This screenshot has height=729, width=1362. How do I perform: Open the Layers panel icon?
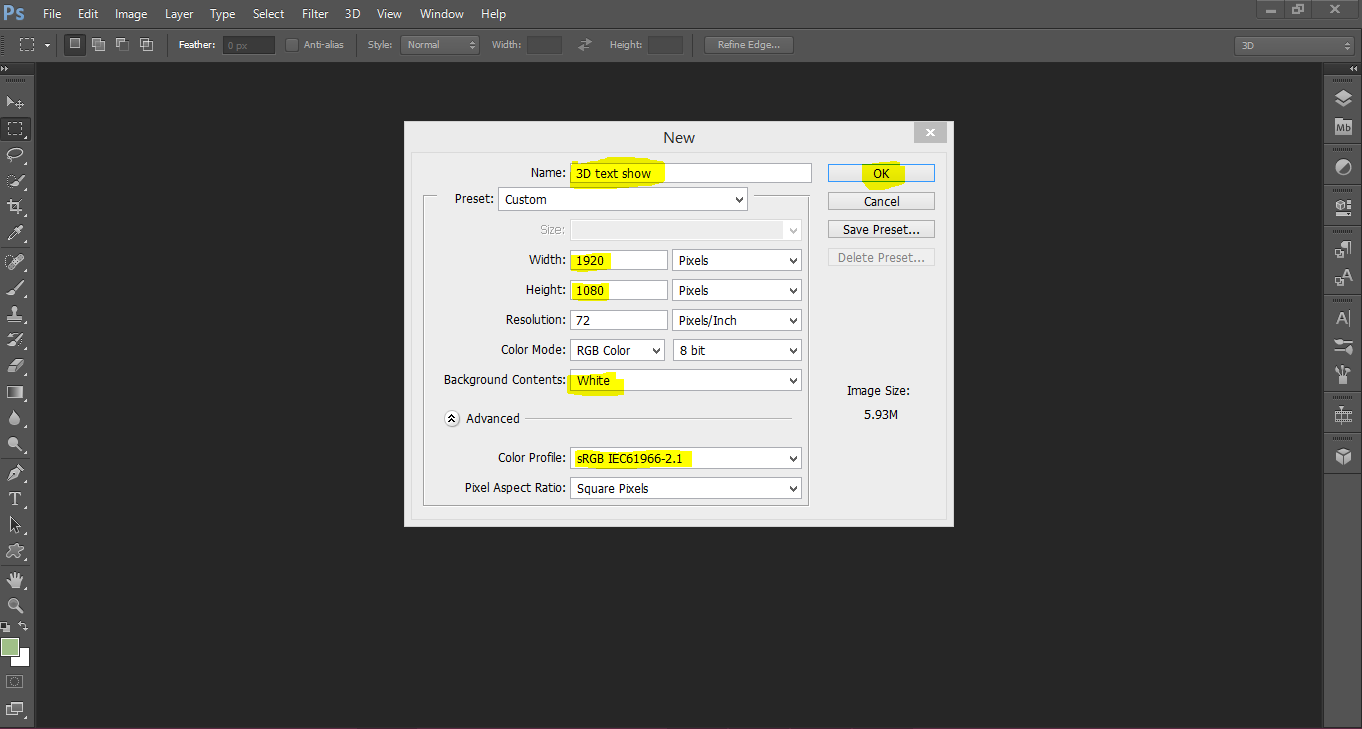pos(1343,99)
